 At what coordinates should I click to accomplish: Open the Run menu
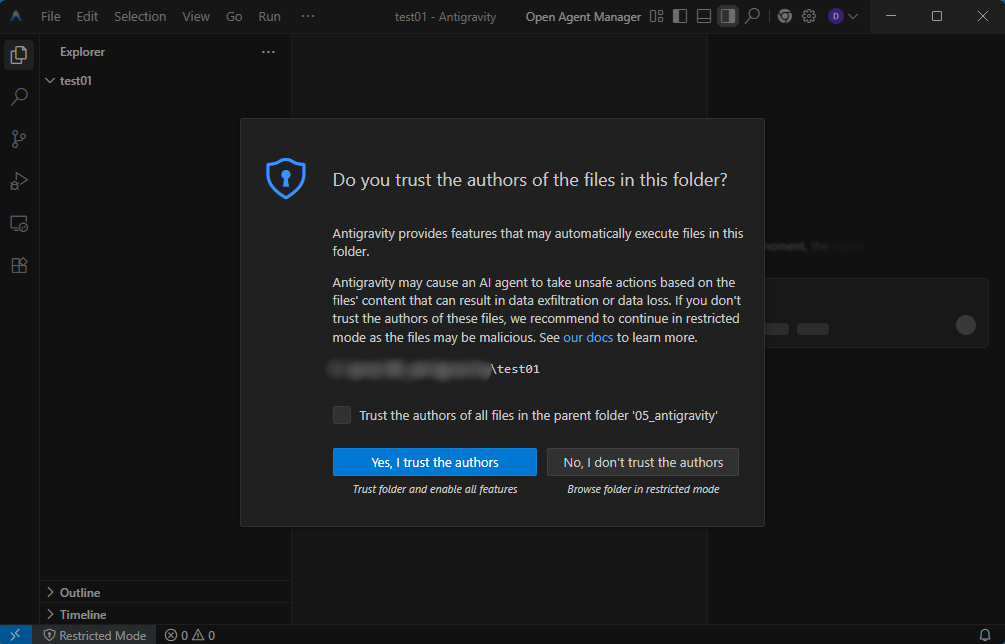point(269,17)
